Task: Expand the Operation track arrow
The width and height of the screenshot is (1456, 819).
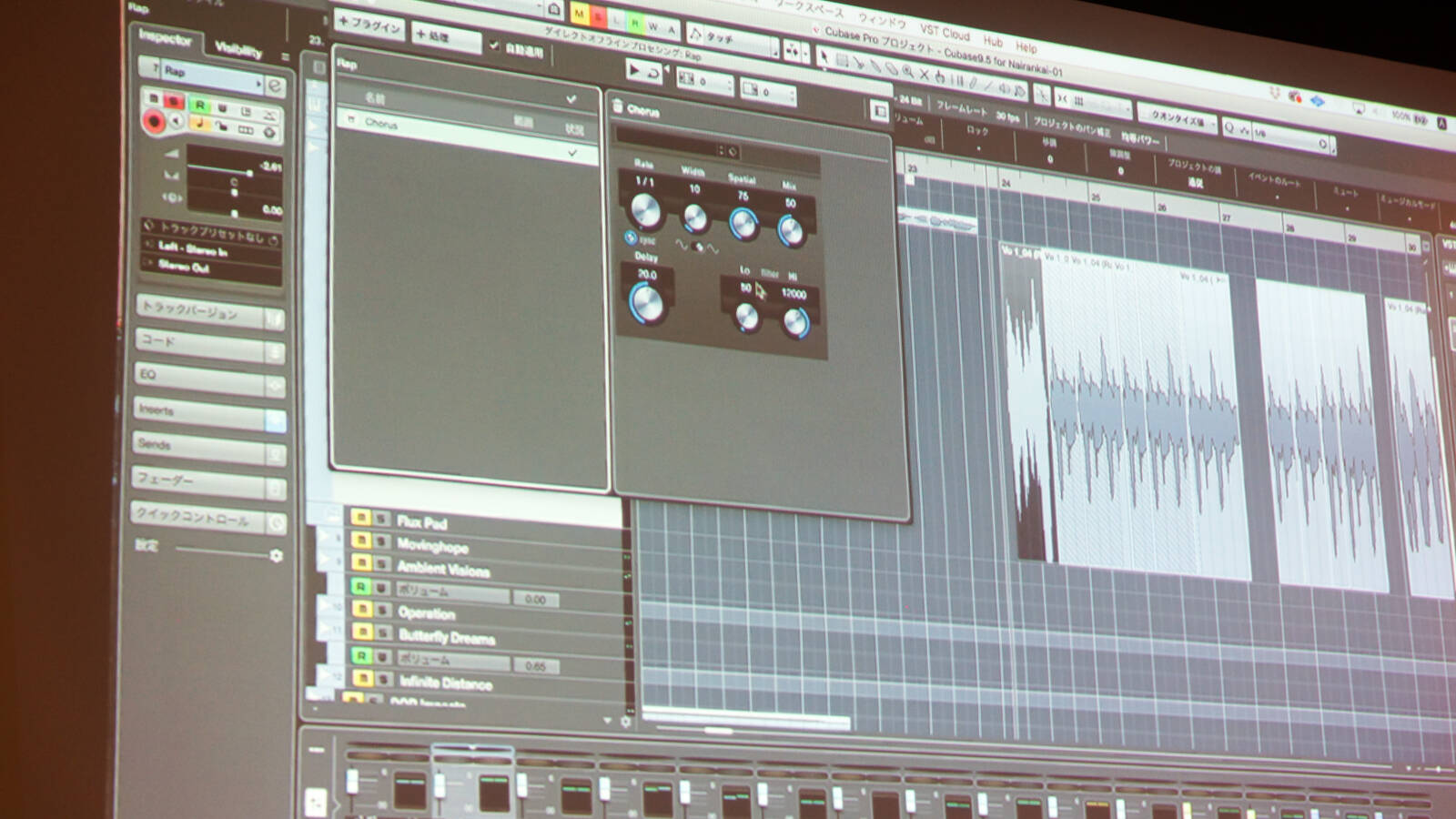Action: (324, 604)
